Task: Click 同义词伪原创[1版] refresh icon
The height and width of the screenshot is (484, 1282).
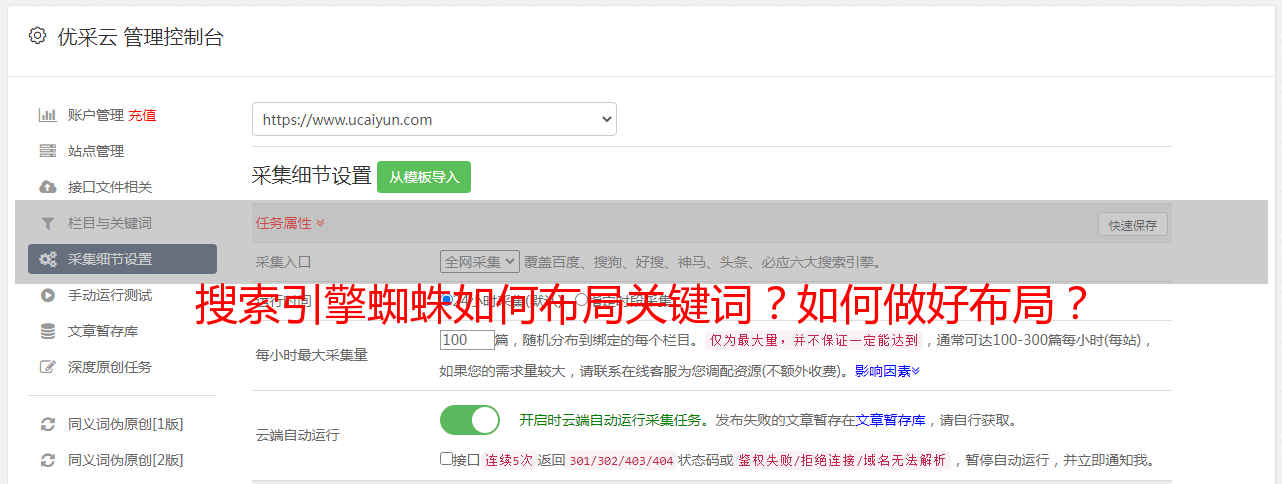Action: (x=47, y=424)
